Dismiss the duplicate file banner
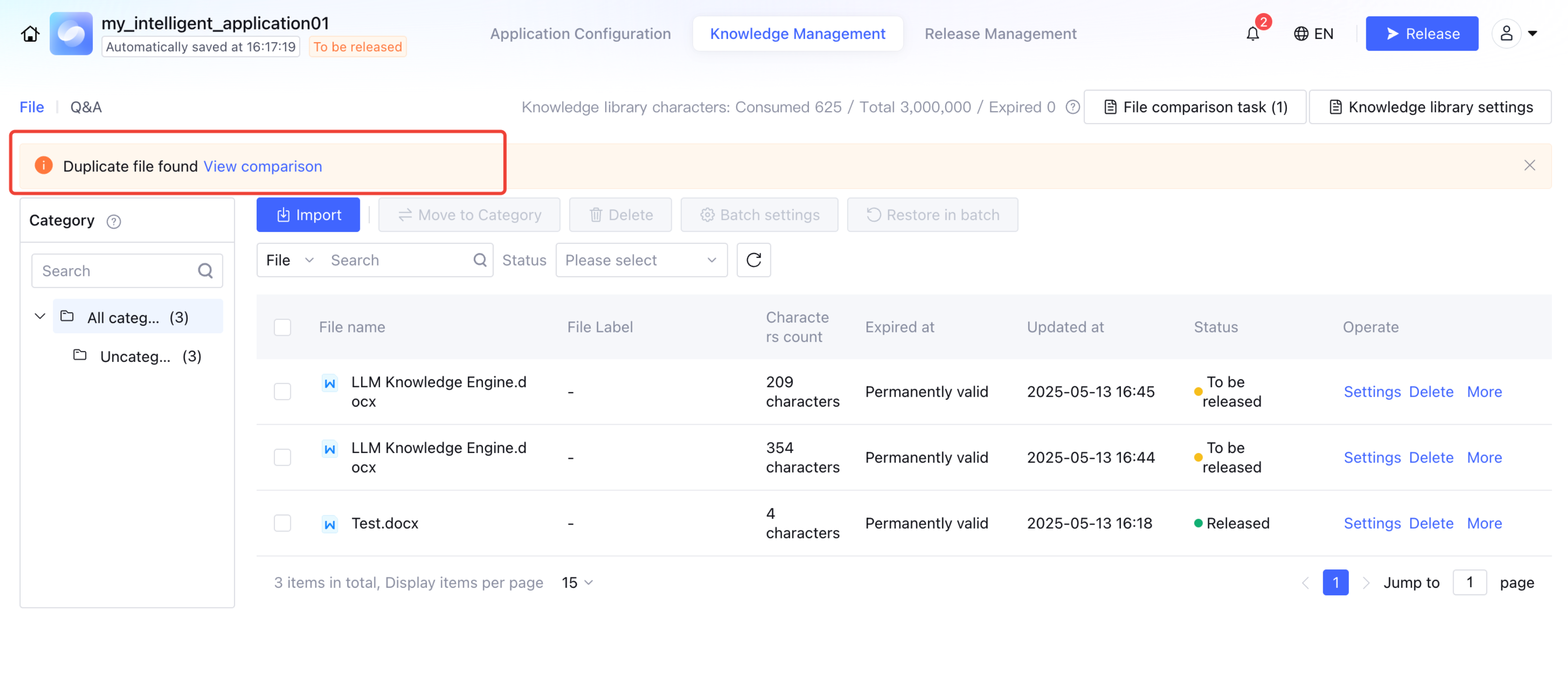The height and width of the screenshot is (676, 1568). [x=1529, y=166]
